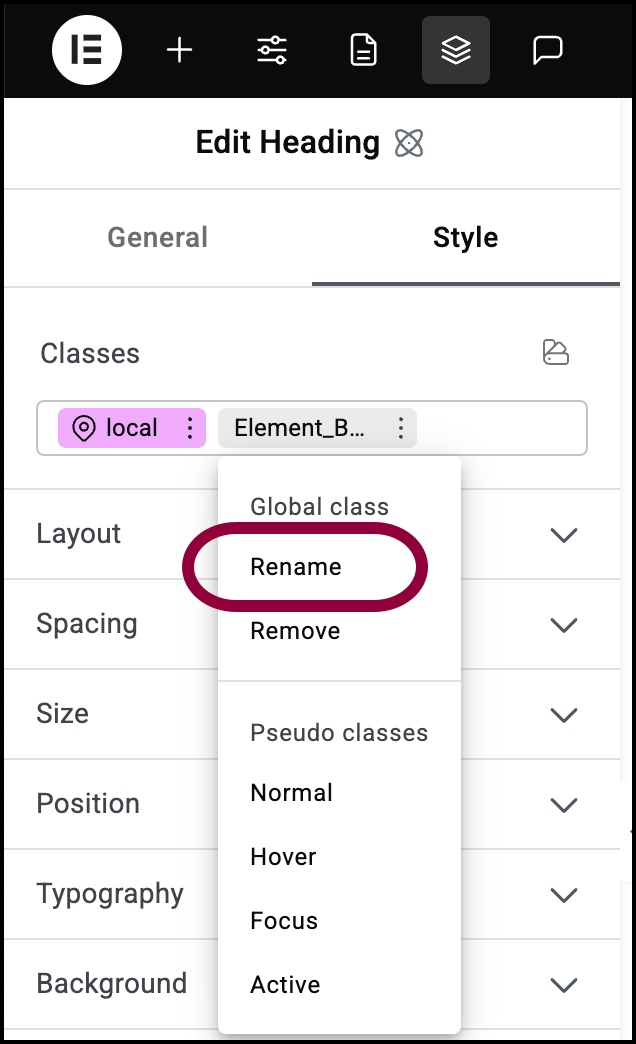Switch to the General tab
The height and width of the screenshot is (1044, 636).
click(158, 238)
